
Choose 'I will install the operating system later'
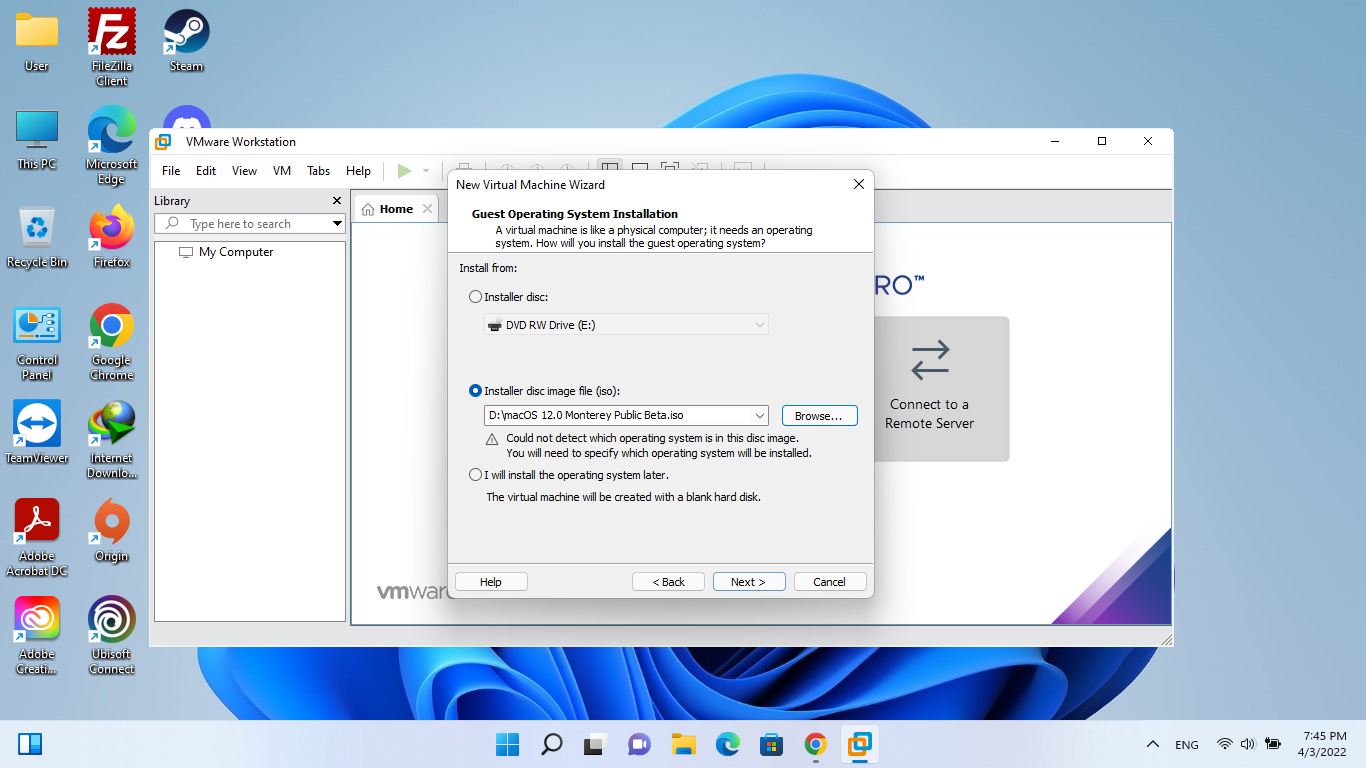pos(475,475)
